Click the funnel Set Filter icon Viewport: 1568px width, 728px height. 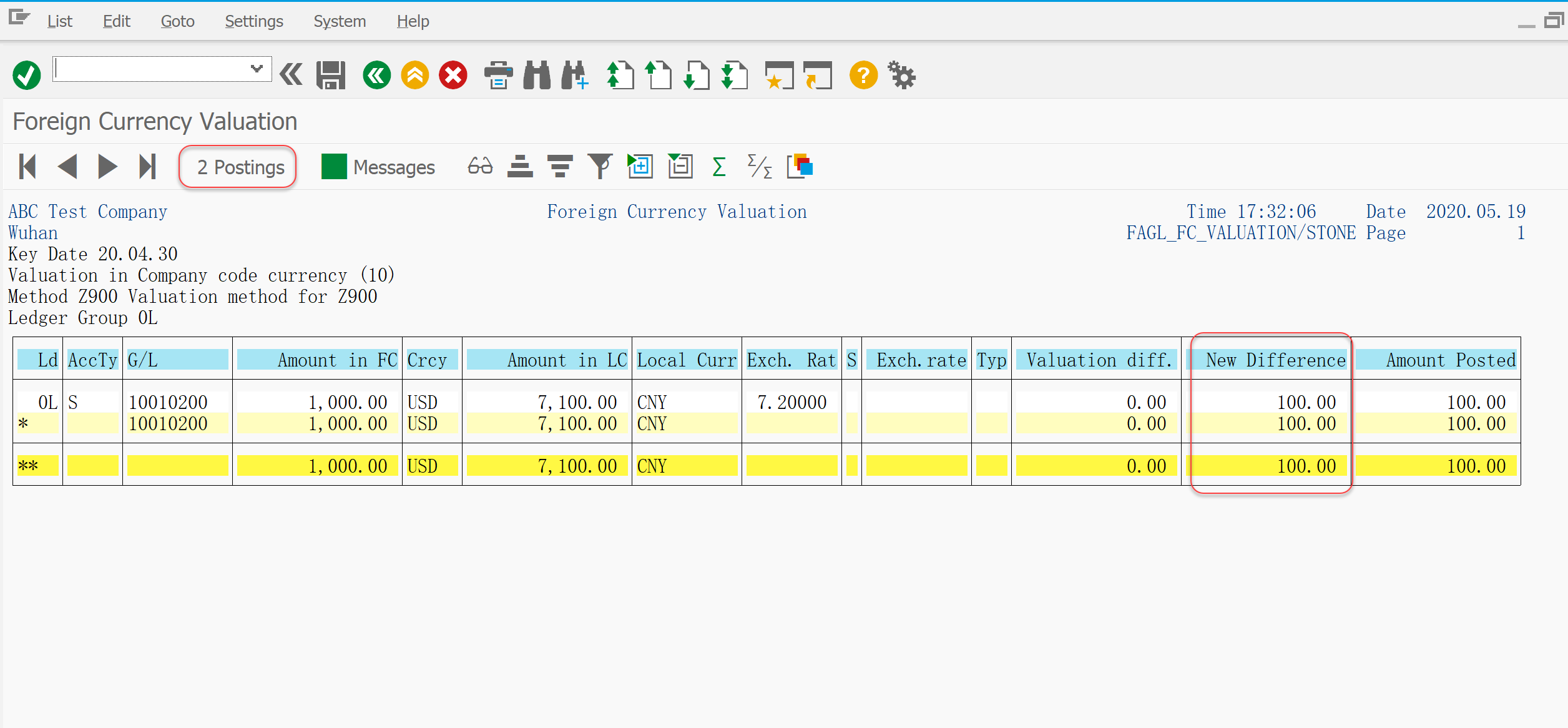[x=600, y=167]
